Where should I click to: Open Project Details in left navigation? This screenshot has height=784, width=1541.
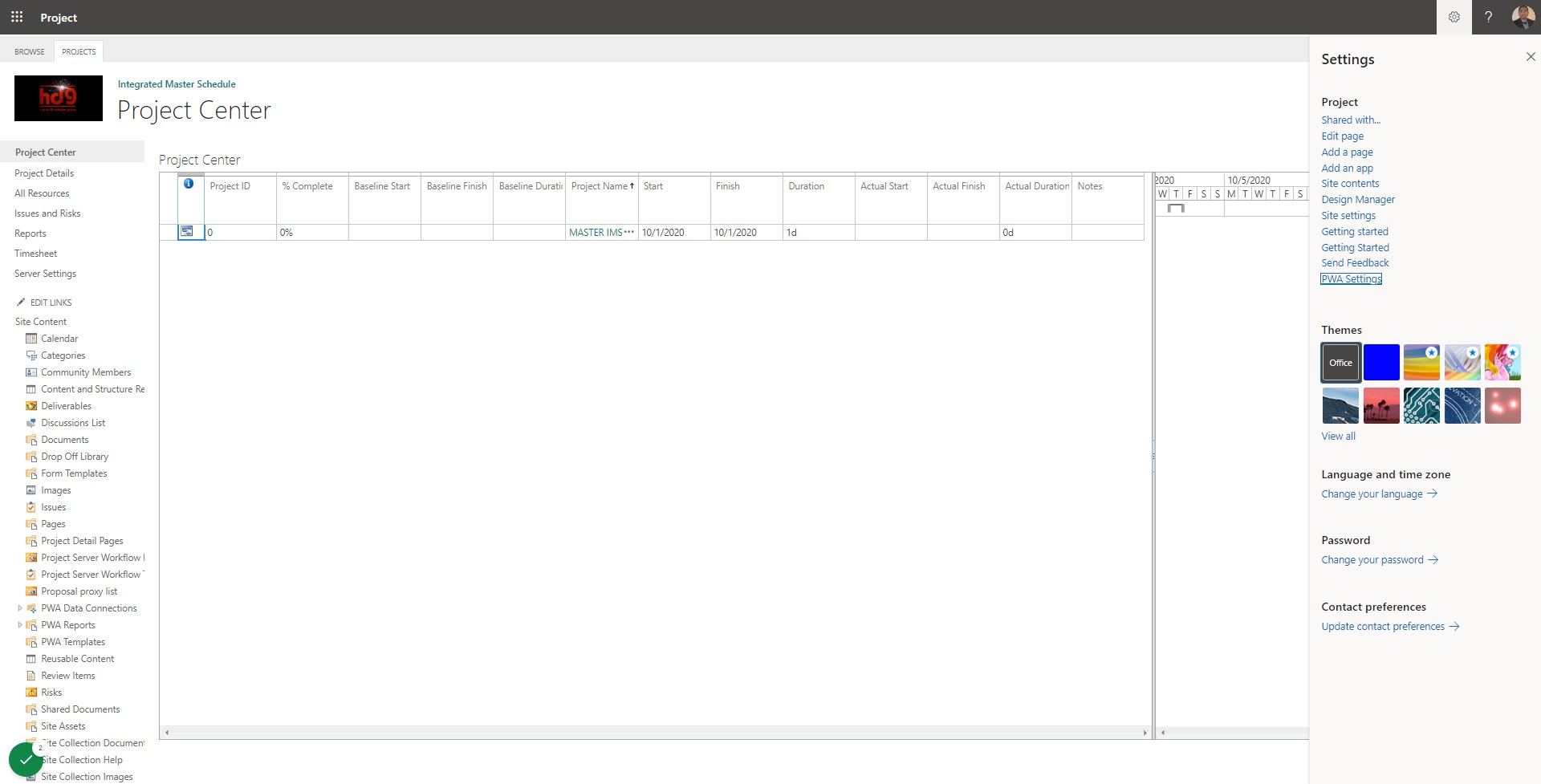(x=44, y=173)
